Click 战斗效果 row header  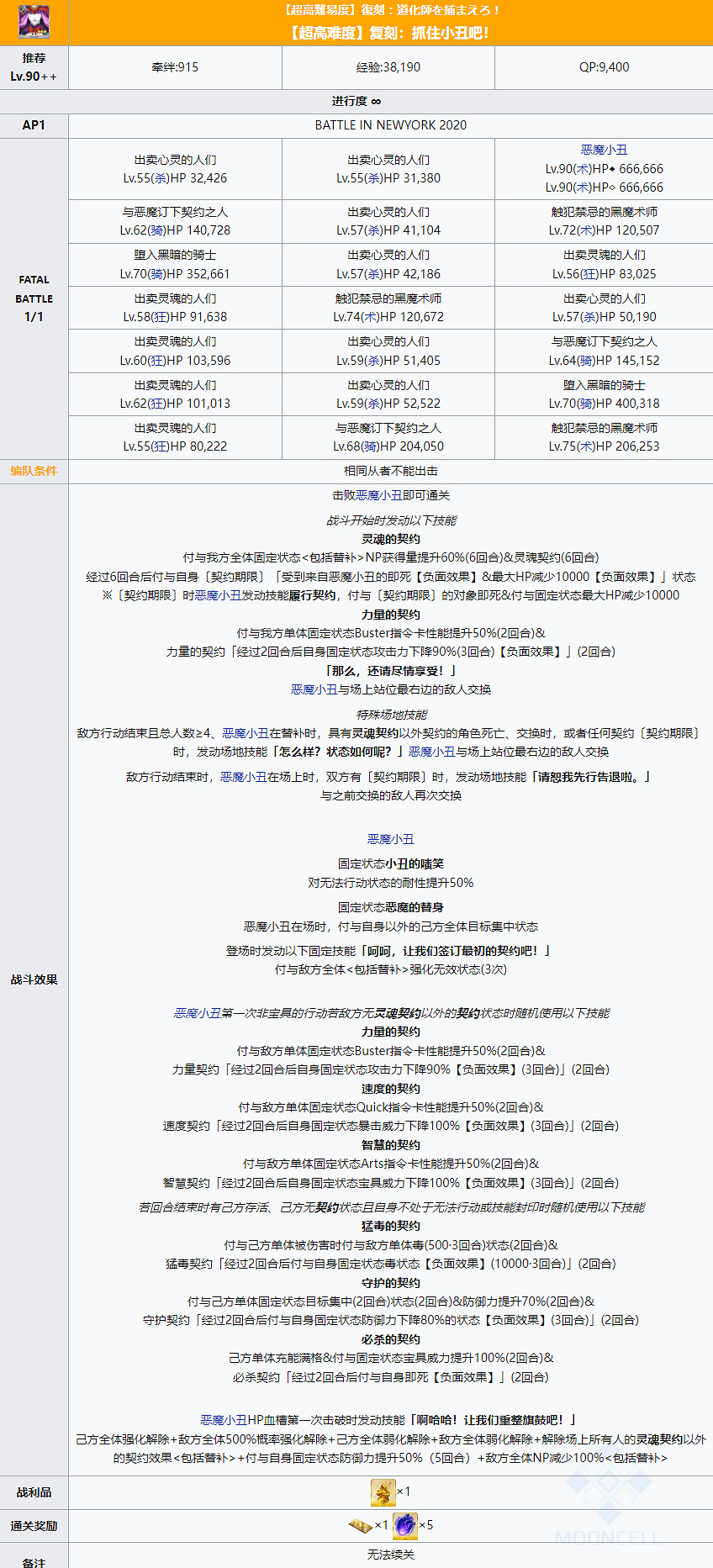(34, 979)
